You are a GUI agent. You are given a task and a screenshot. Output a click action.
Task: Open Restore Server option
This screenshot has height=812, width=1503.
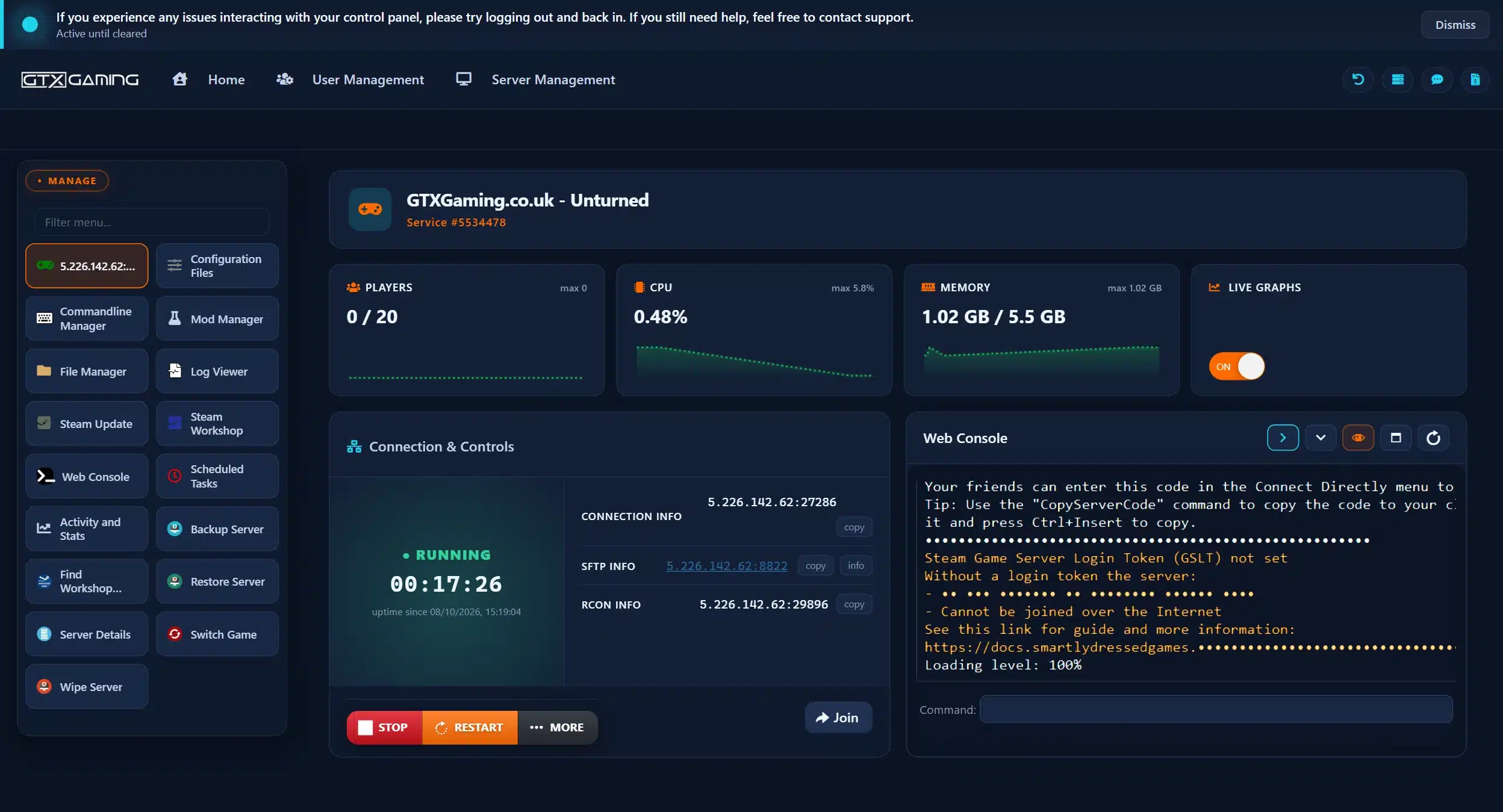217,581
